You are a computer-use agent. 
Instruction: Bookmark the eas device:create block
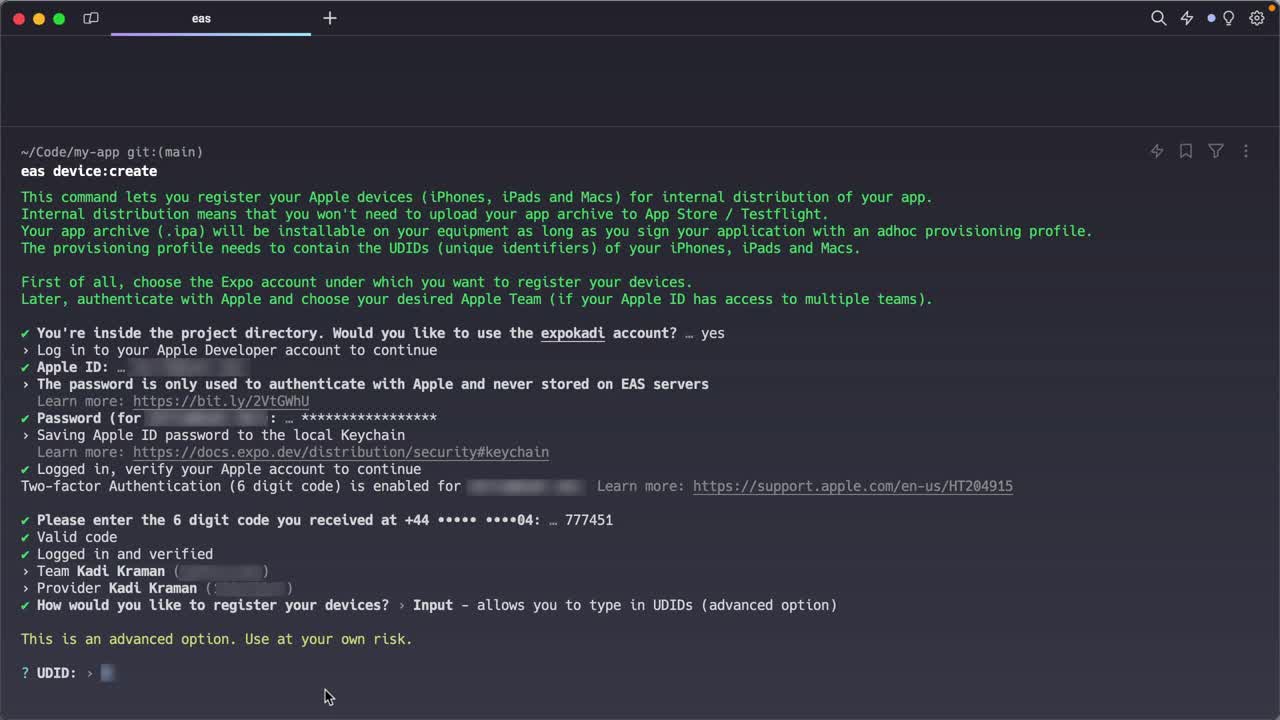(x=1186, y=151)
